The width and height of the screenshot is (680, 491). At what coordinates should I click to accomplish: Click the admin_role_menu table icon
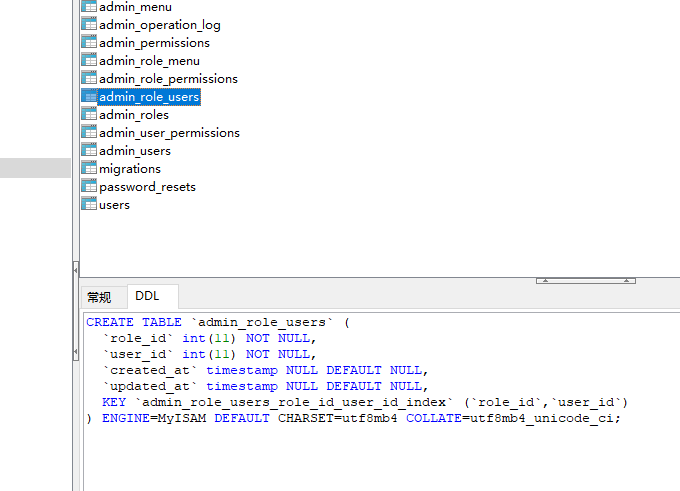pyautogui.click(x=89, y=60)
